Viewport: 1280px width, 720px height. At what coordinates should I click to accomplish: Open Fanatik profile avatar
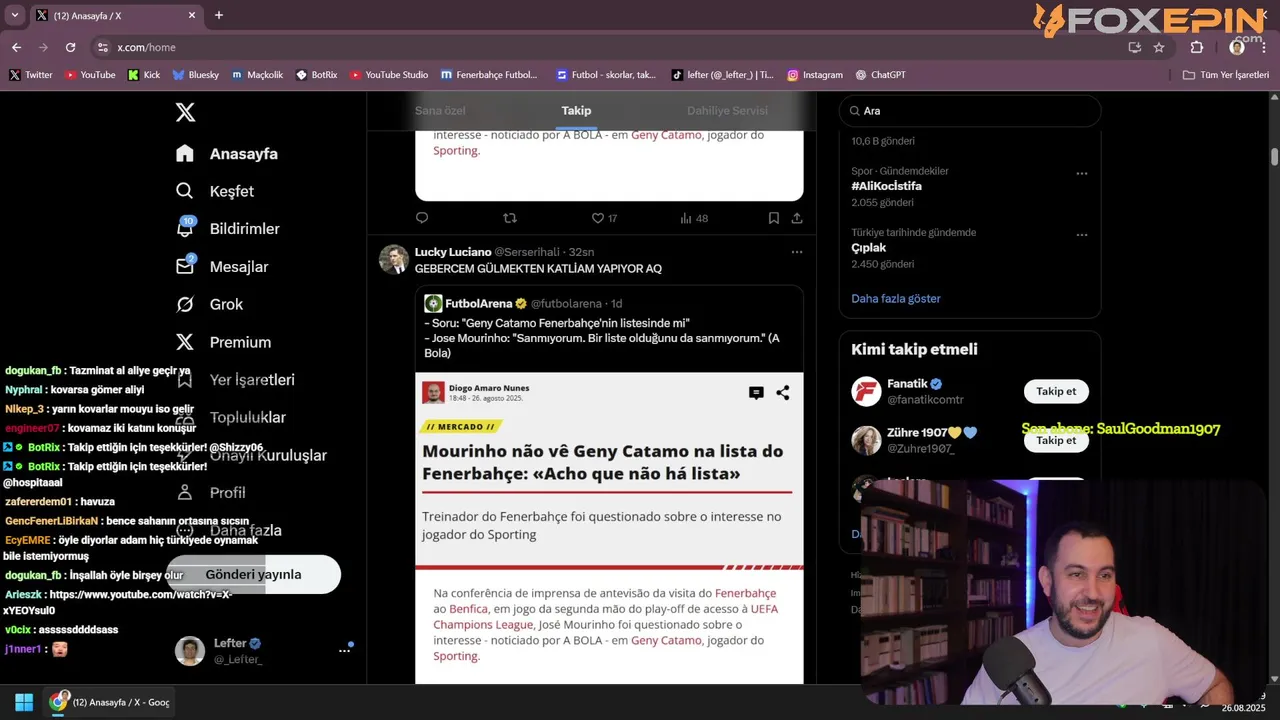tap(866, 391)
